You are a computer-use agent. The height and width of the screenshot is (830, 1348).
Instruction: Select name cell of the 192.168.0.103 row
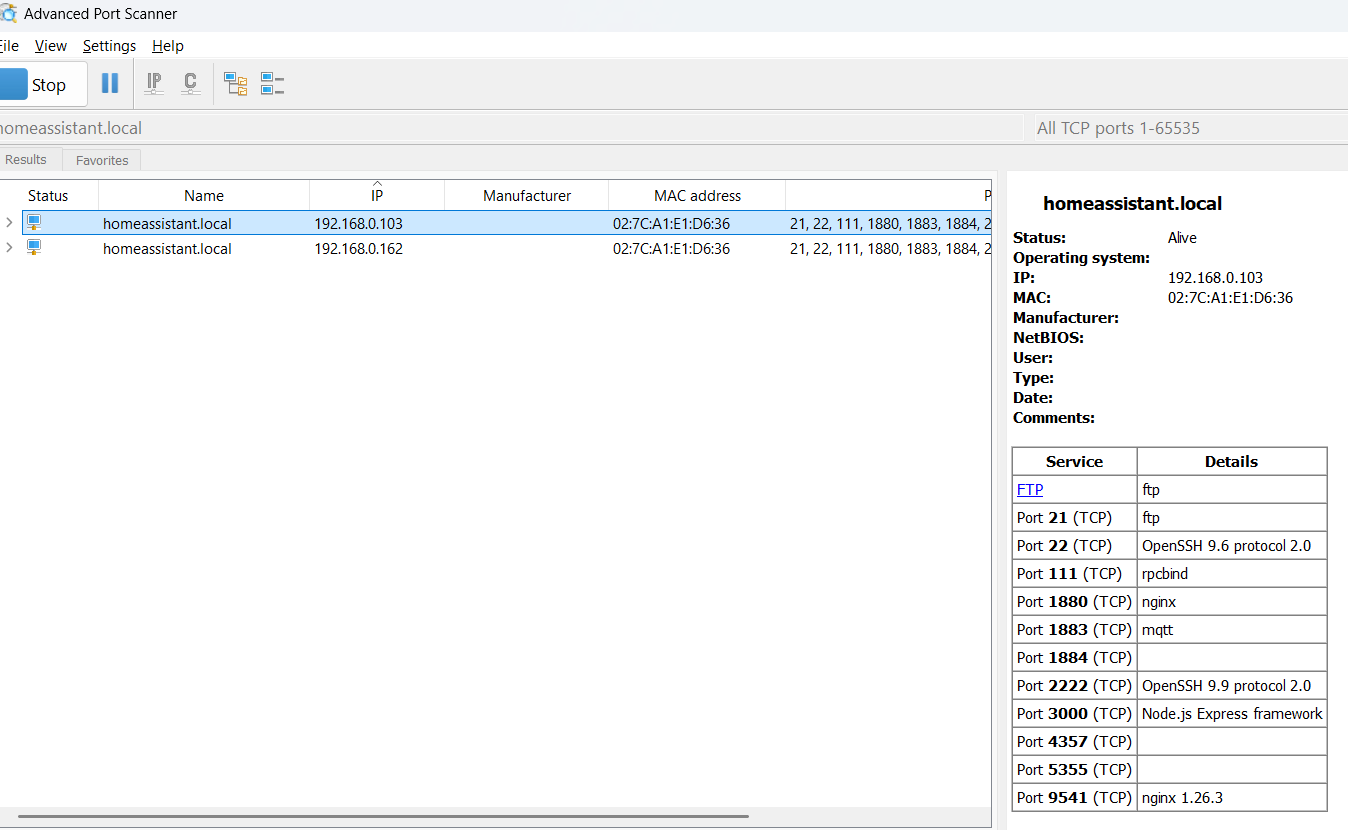pyautogui.click(x=167, y=224)
